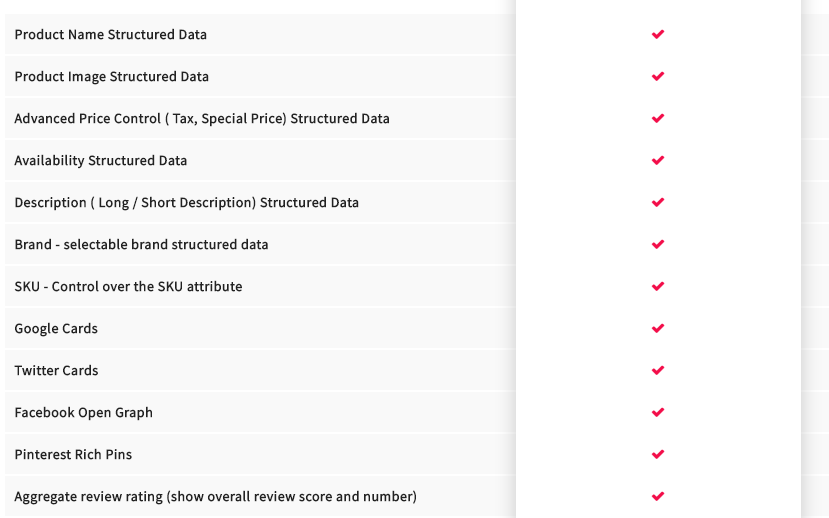
Task: Click the Aggregate review rating checkmark
Action: point(658,497)
